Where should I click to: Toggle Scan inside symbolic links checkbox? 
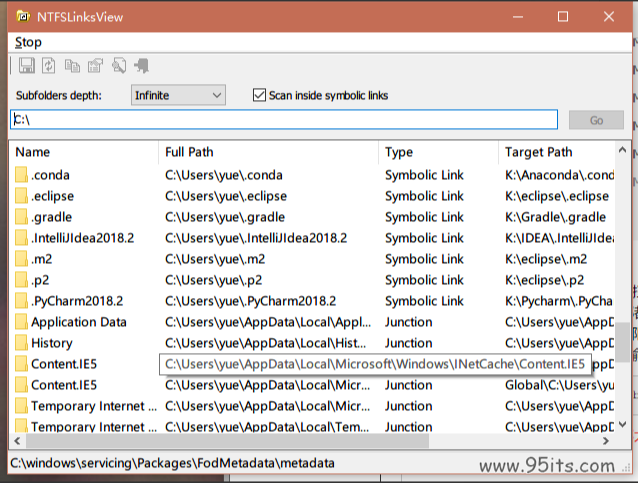pyautogui.click(x=259, y=95)
